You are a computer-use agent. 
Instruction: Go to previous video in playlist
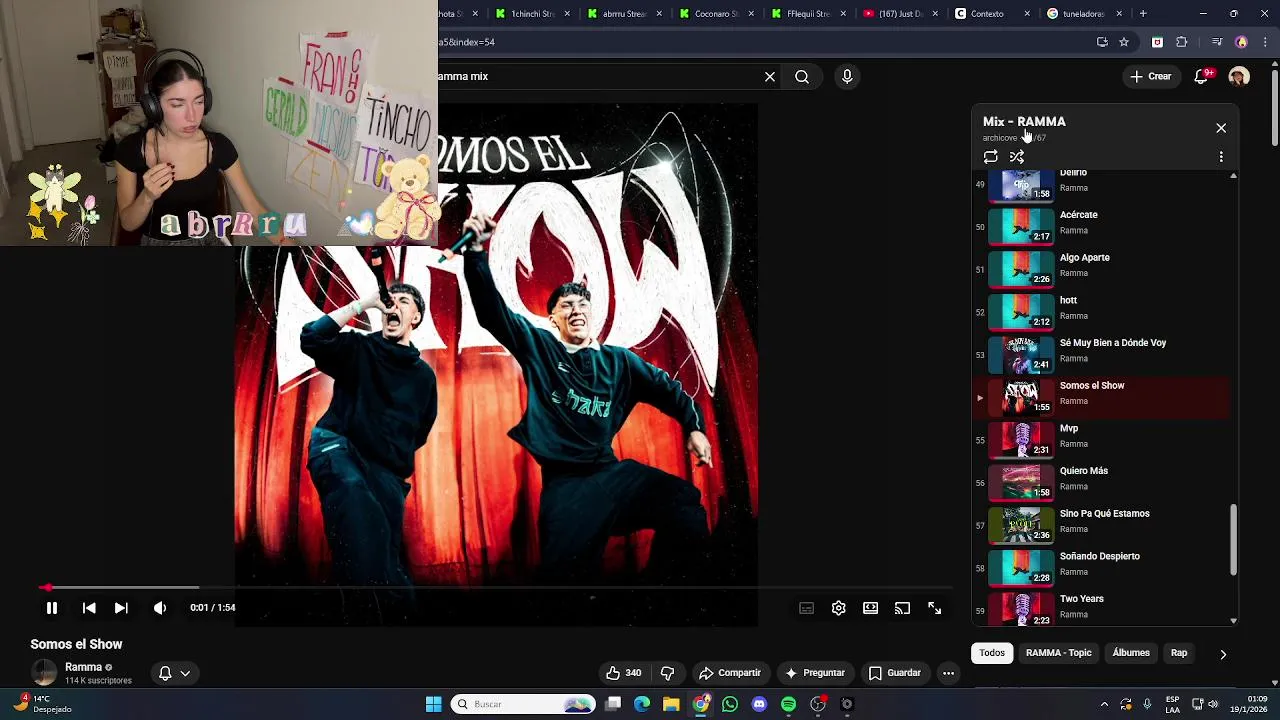tap(89, 608)
